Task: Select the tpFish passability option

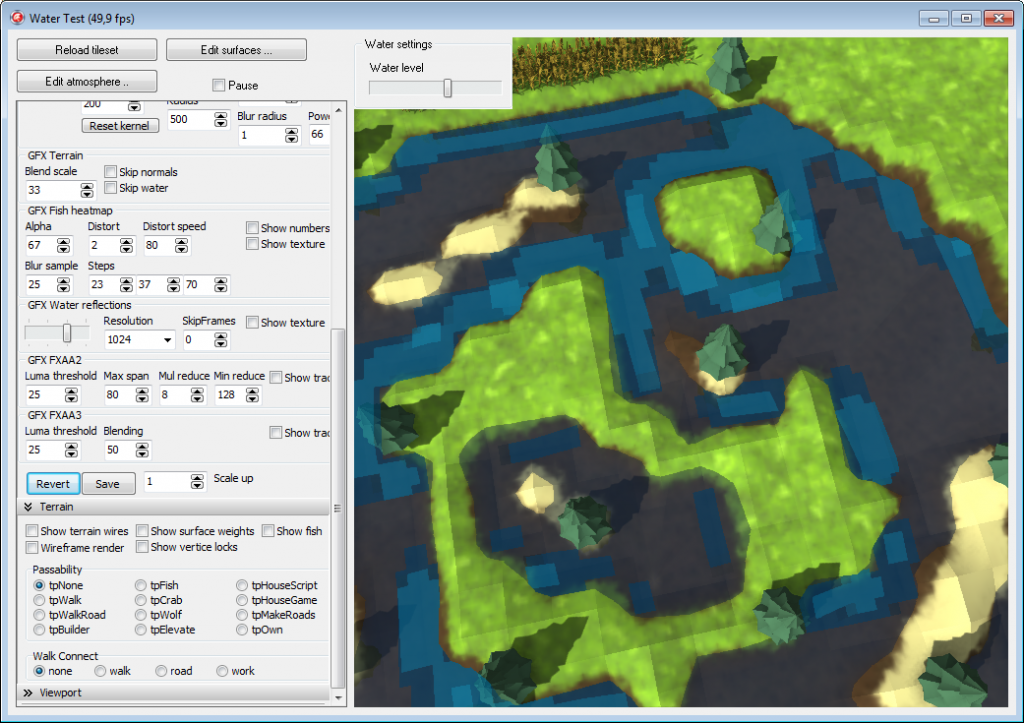Action: [x=140, y=585]
